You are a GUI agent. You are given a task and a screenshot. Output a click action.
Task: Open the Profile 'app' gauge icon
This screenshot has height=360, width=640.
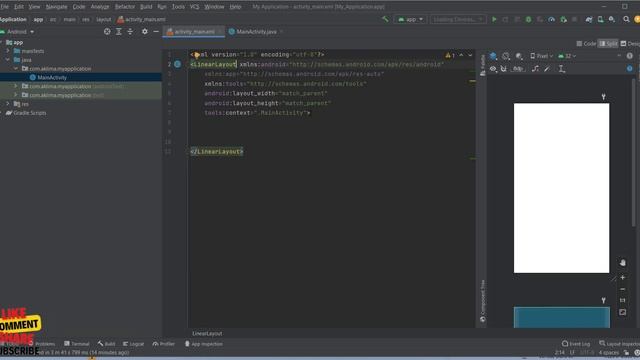point(552,19)
